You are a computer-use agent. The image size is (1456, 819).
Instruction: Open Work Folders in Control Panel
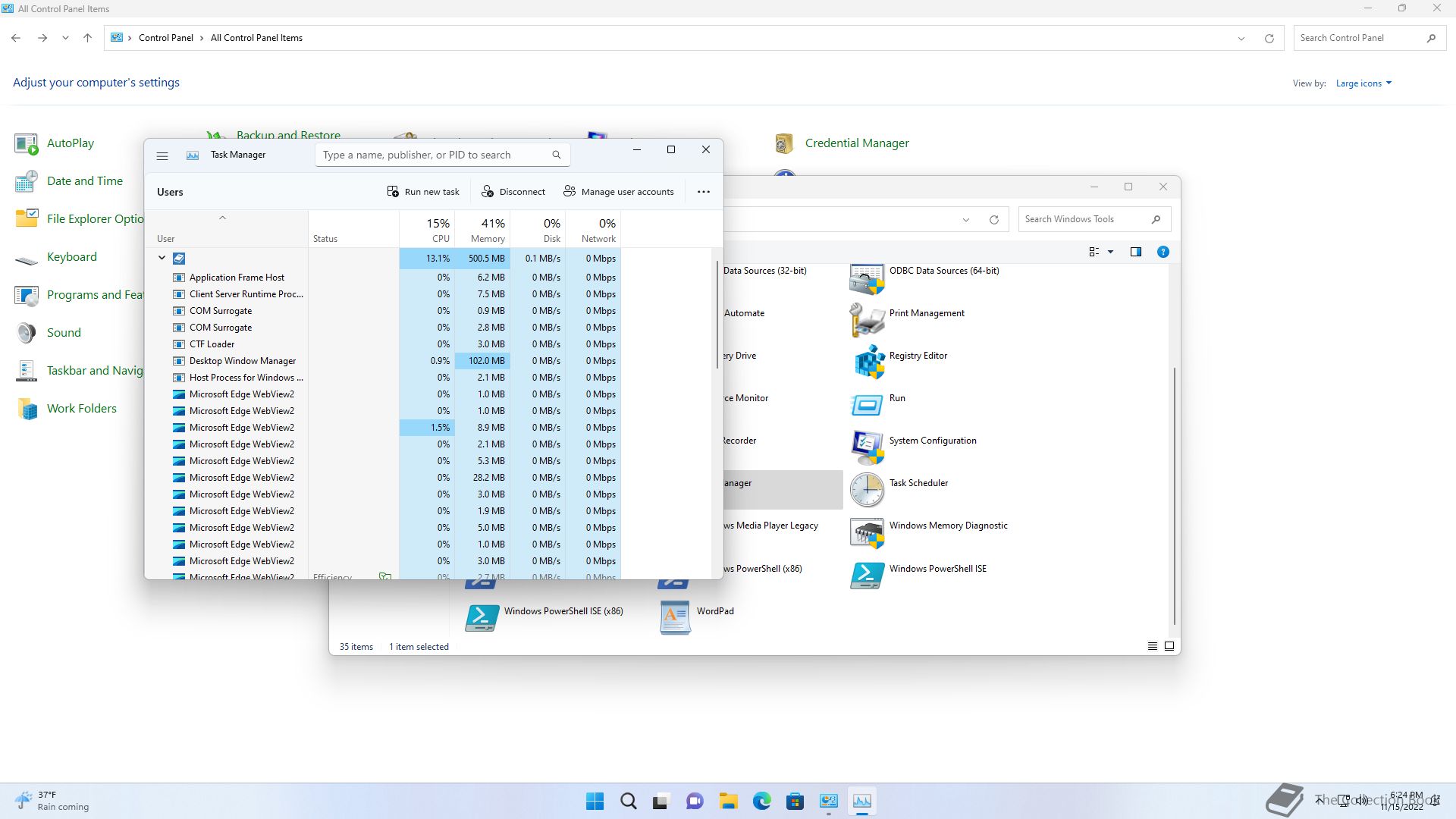66,409
